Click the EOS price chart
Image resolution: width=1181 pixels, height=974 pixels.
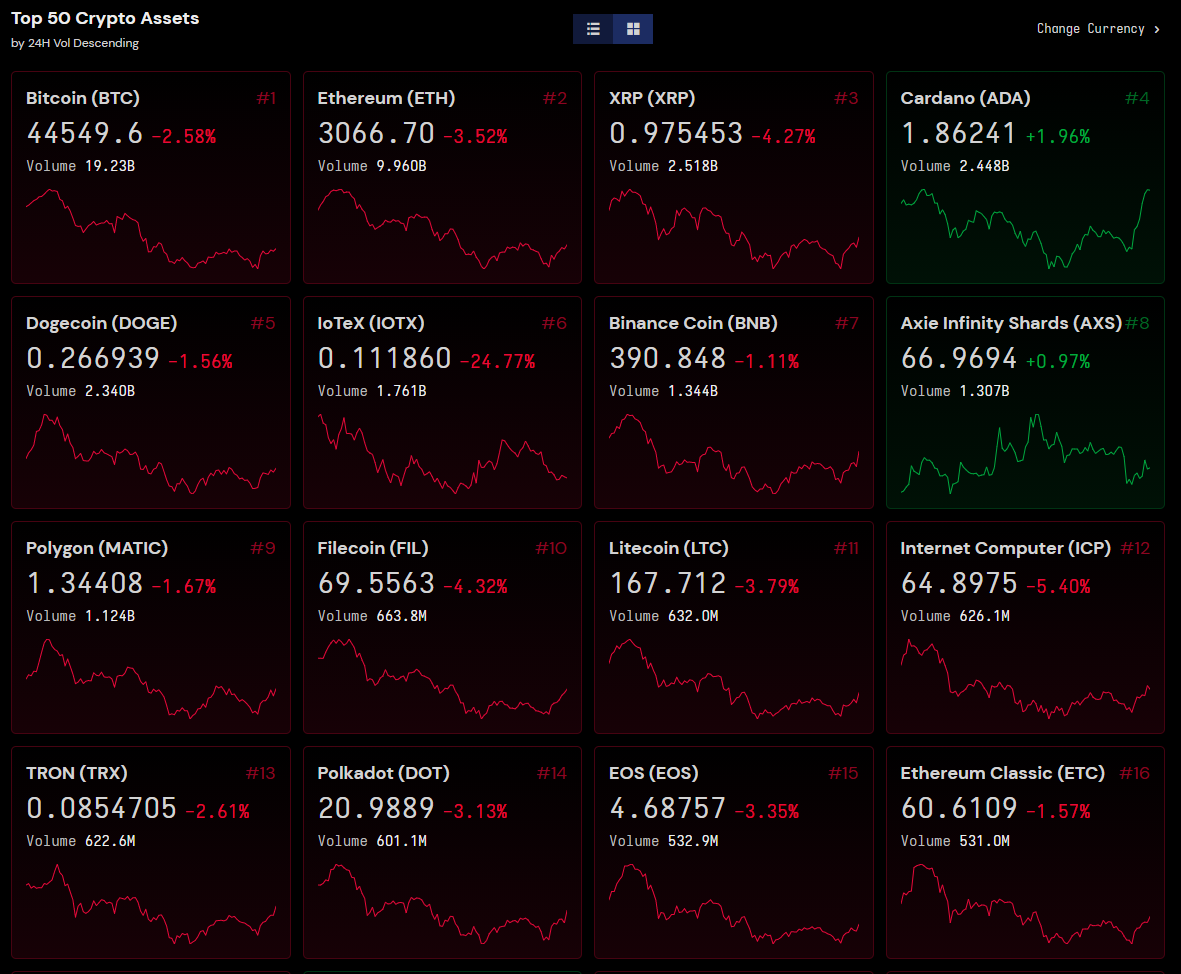pos(734,904)
